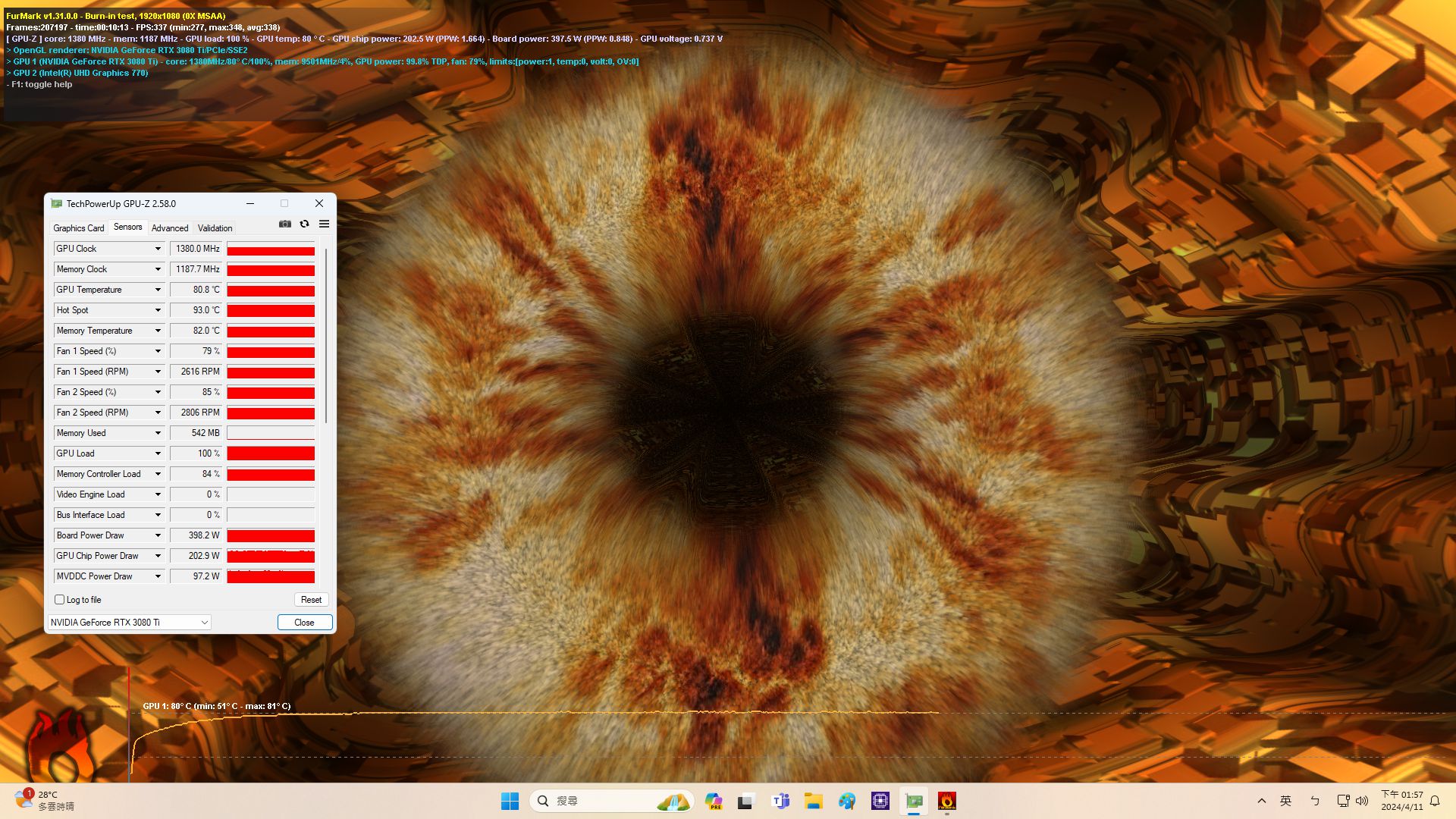Click the Bopomofo input mode icon
The image size is (1456, 819).
tap(1315, 801)
